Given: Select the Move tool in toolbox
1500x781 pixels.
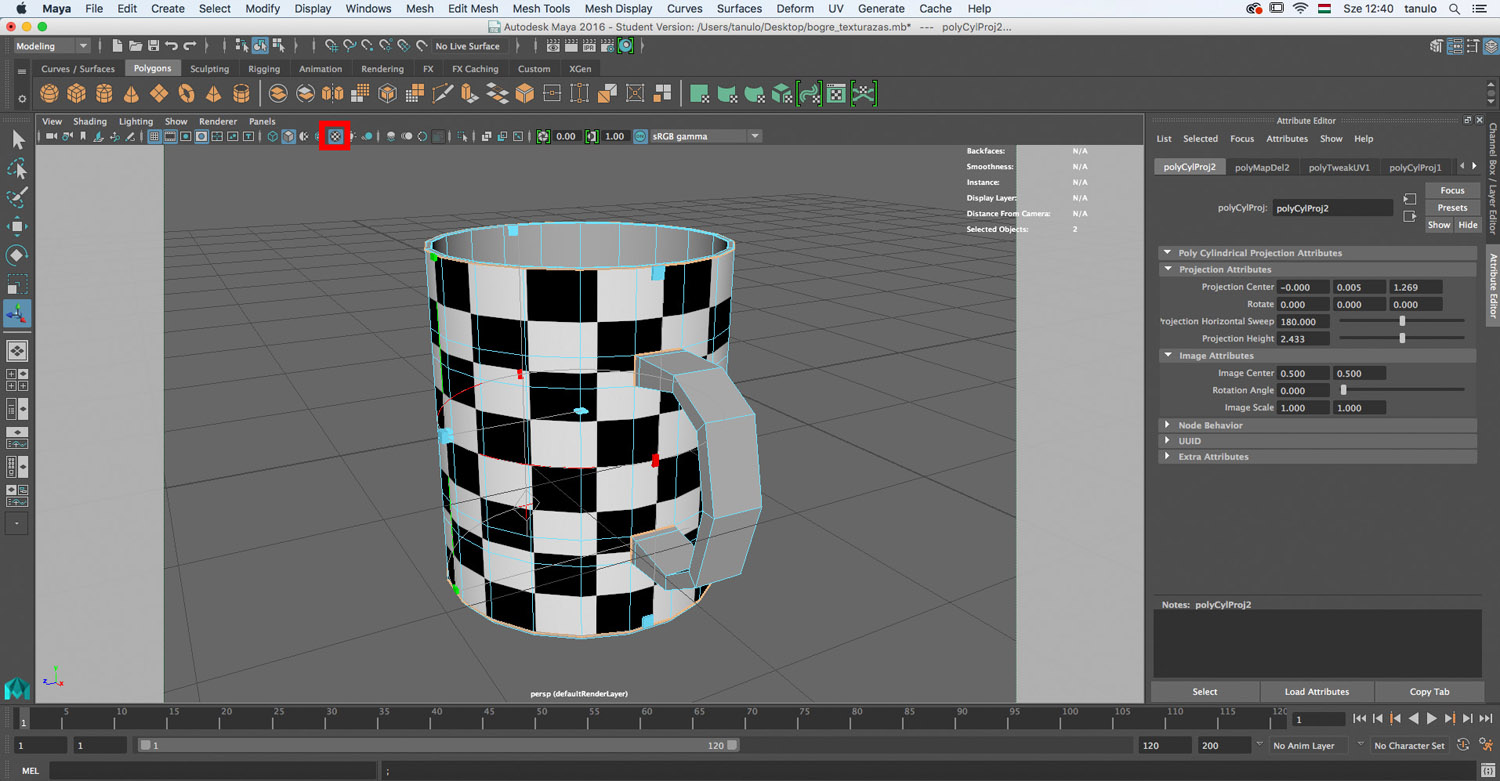Looking at the screenshot, I should pos(17,226).
